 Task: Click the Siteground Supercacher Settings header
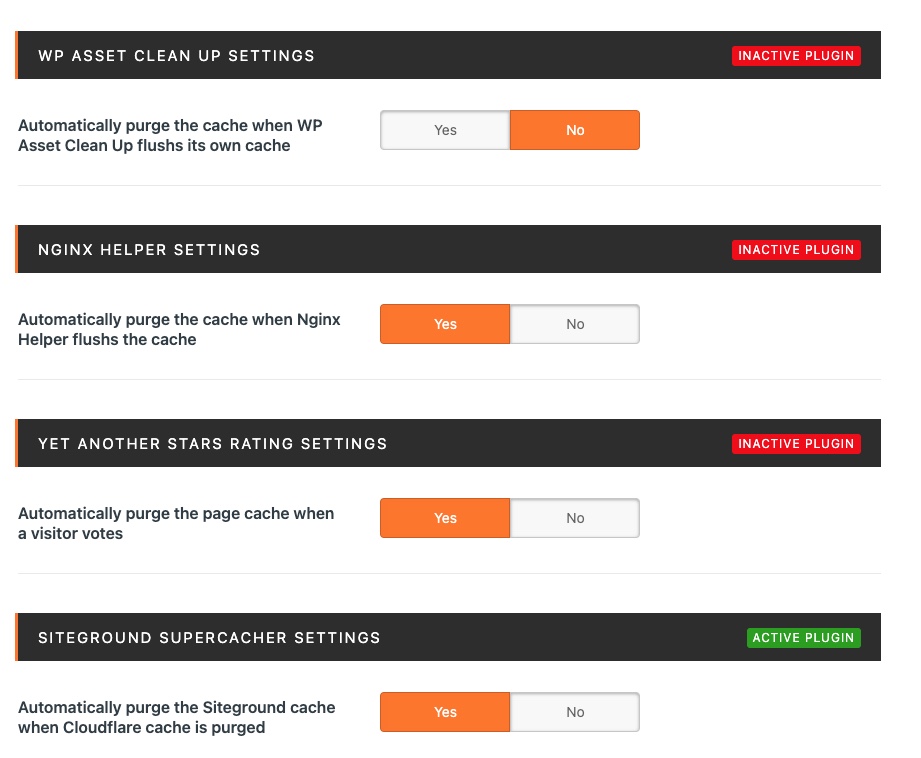pos(209,638)
